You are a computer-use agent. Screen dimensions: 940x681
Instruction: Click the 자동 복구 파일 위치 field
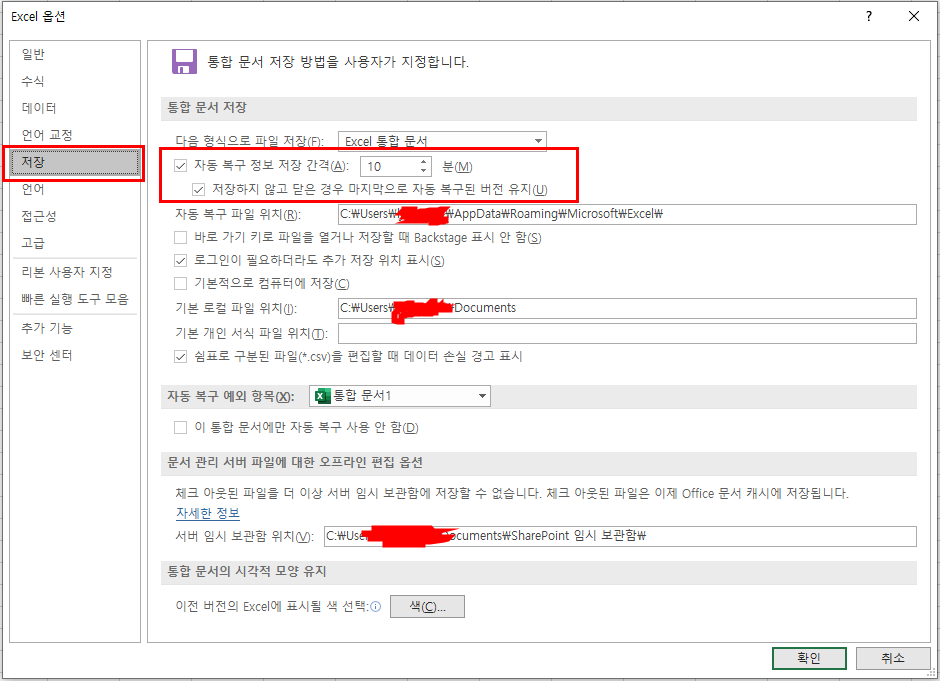[x=627, y=214]
